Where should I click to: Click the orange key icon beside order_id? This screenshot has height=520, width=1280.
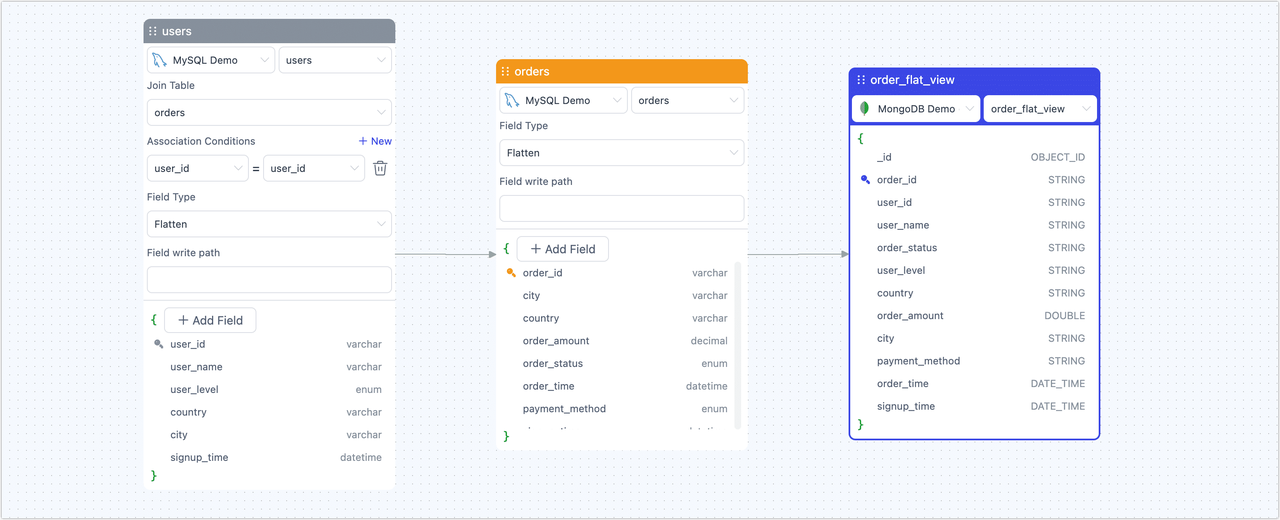[511, 273]
